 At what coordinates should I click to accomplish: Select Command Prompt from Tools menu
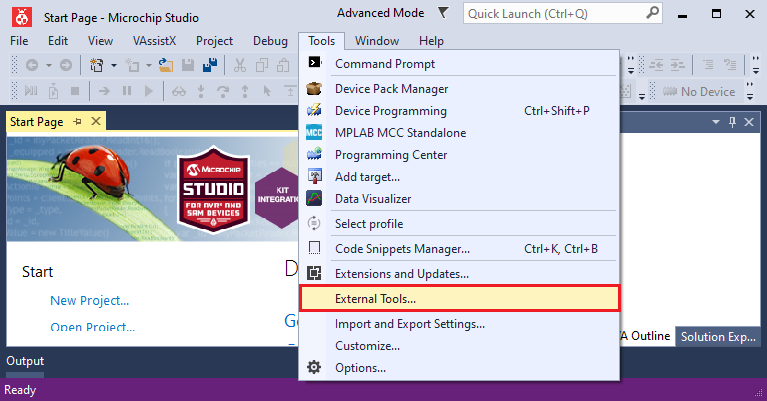coord(459,64)
